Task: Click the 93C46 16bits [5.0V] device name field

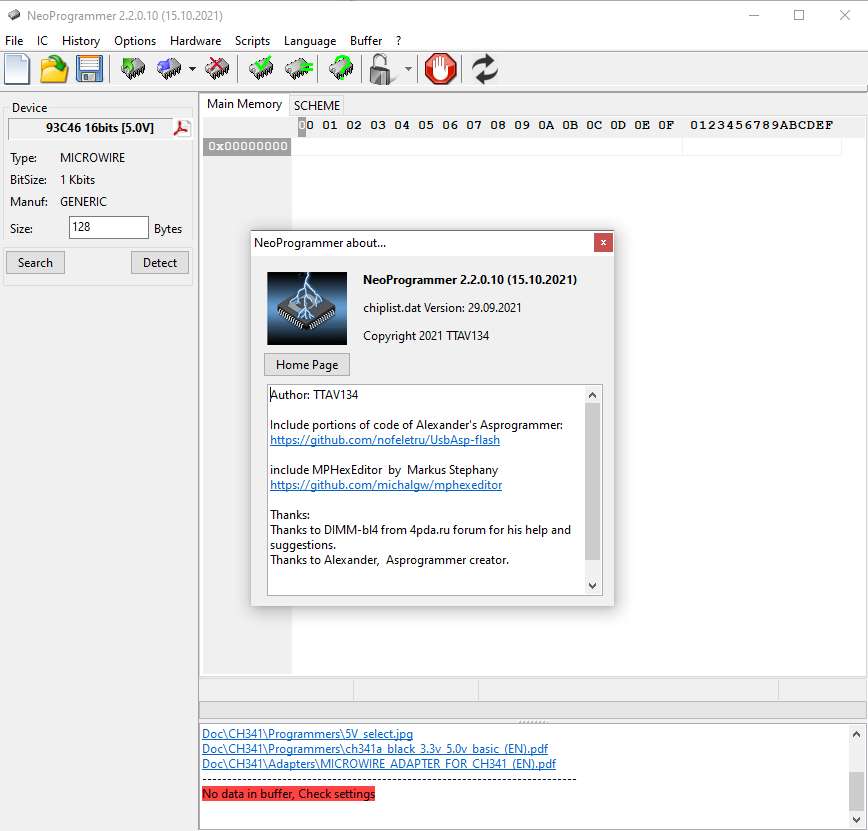Action: 91,128
